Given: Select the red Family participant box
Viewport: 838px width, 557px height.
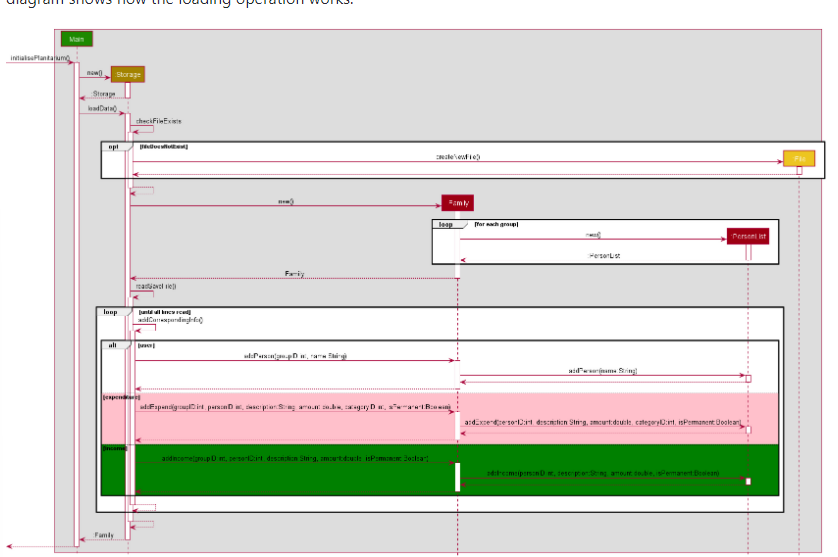Looking at the screenshot, I should (x=457, y=203).
